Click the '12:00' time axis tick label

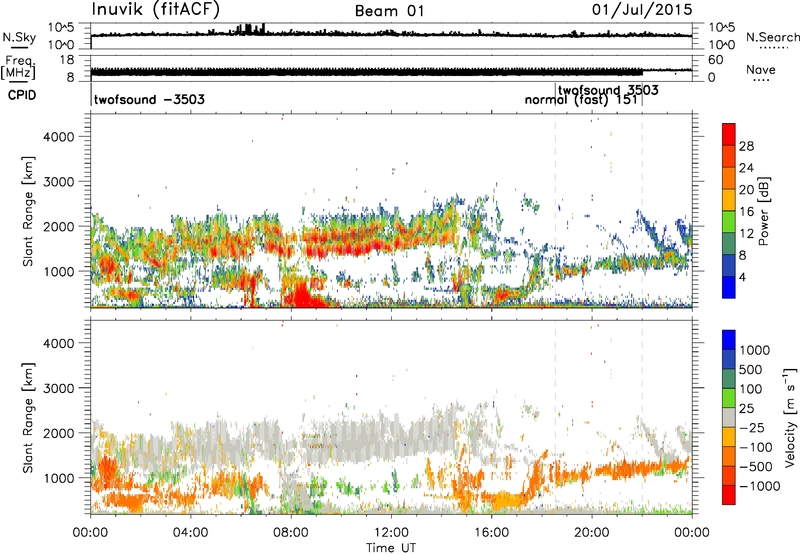coord(391,533)
